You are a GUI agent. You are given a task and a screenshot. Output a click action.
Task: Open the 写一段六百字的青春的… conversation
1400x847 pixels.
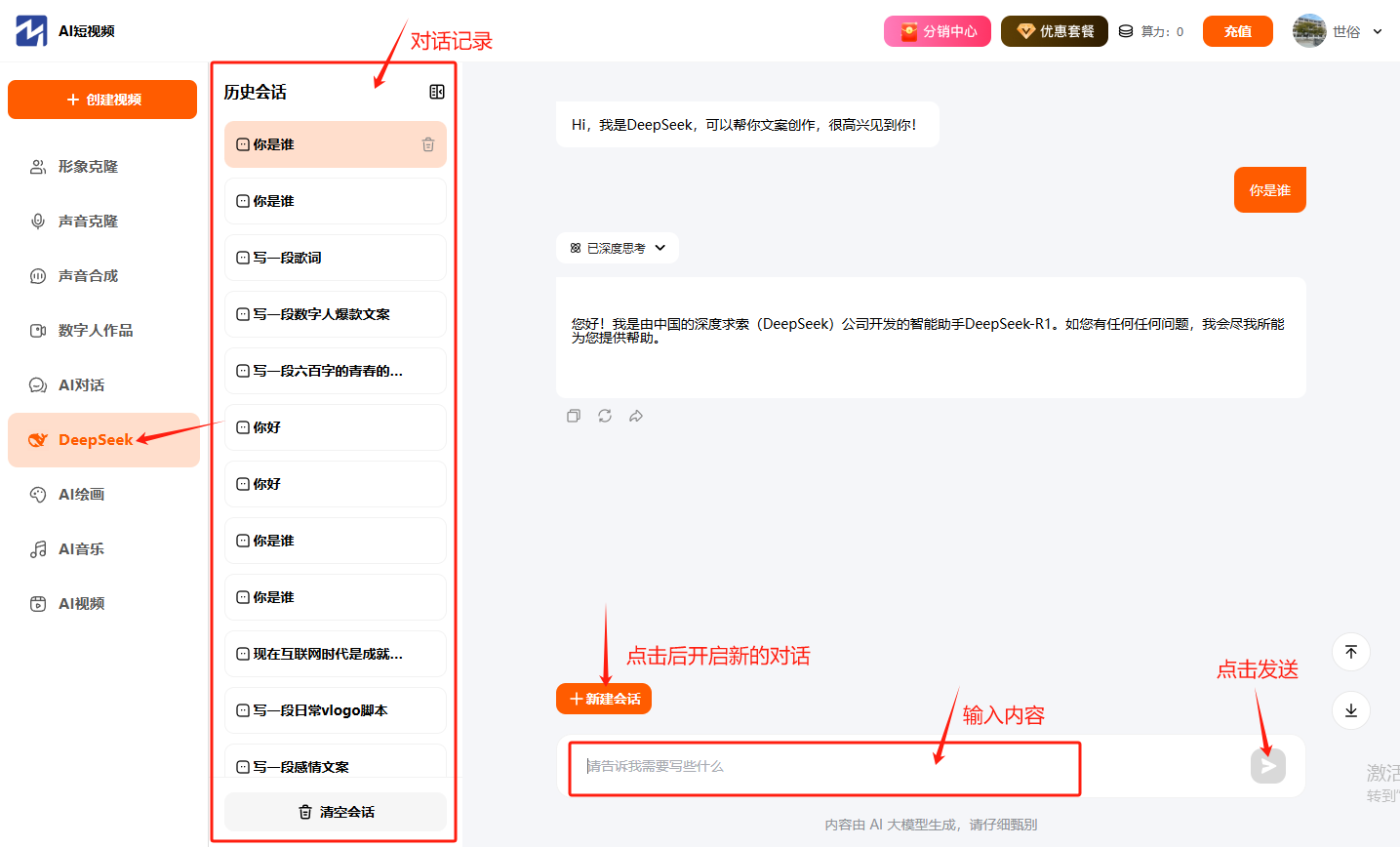pyautogui.click(x=336, y=371)
